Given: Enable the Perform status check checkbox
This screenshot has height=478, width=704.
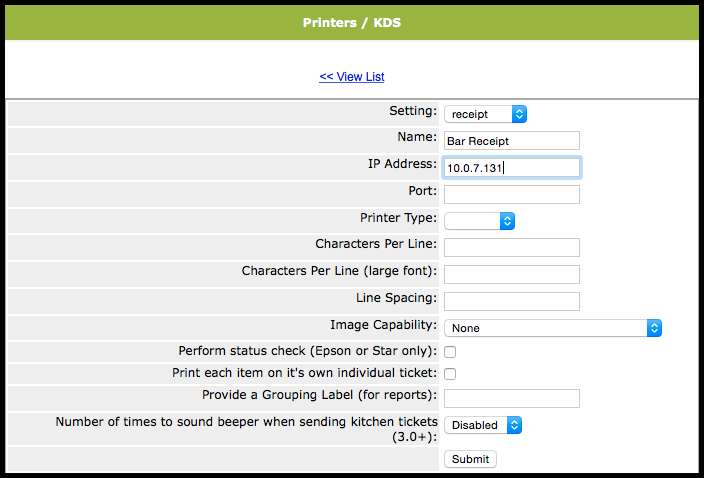Looking at the screenshot, I should point(450,352).
